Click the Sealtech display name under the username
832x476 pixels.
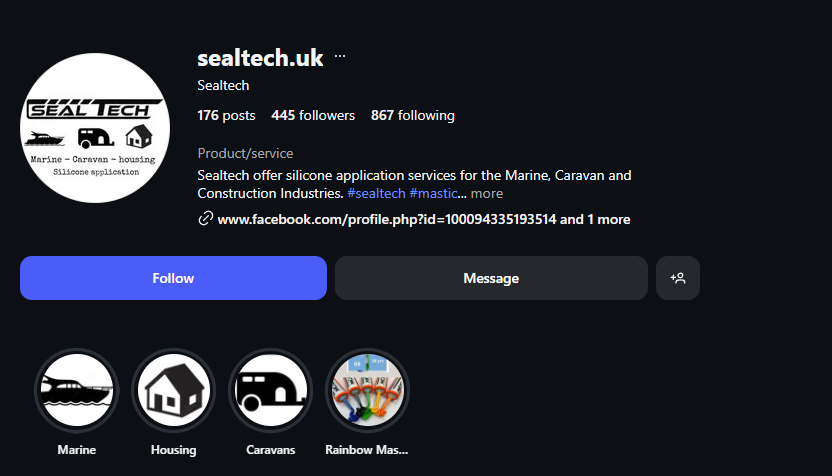[223, 86]
